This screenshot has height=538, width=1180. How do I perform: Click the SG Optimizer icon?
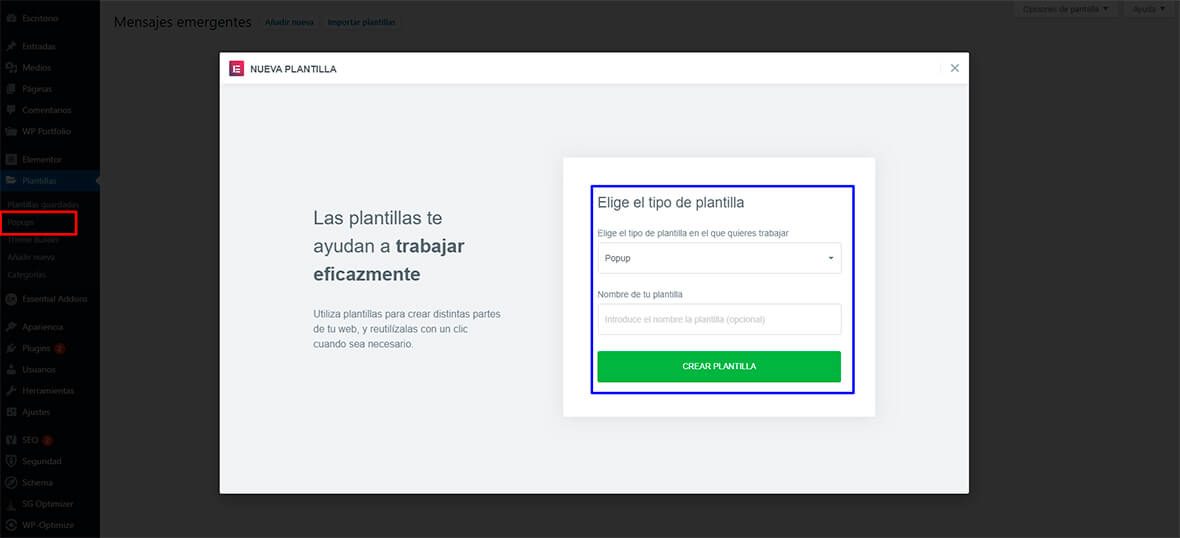coord(11,503)
